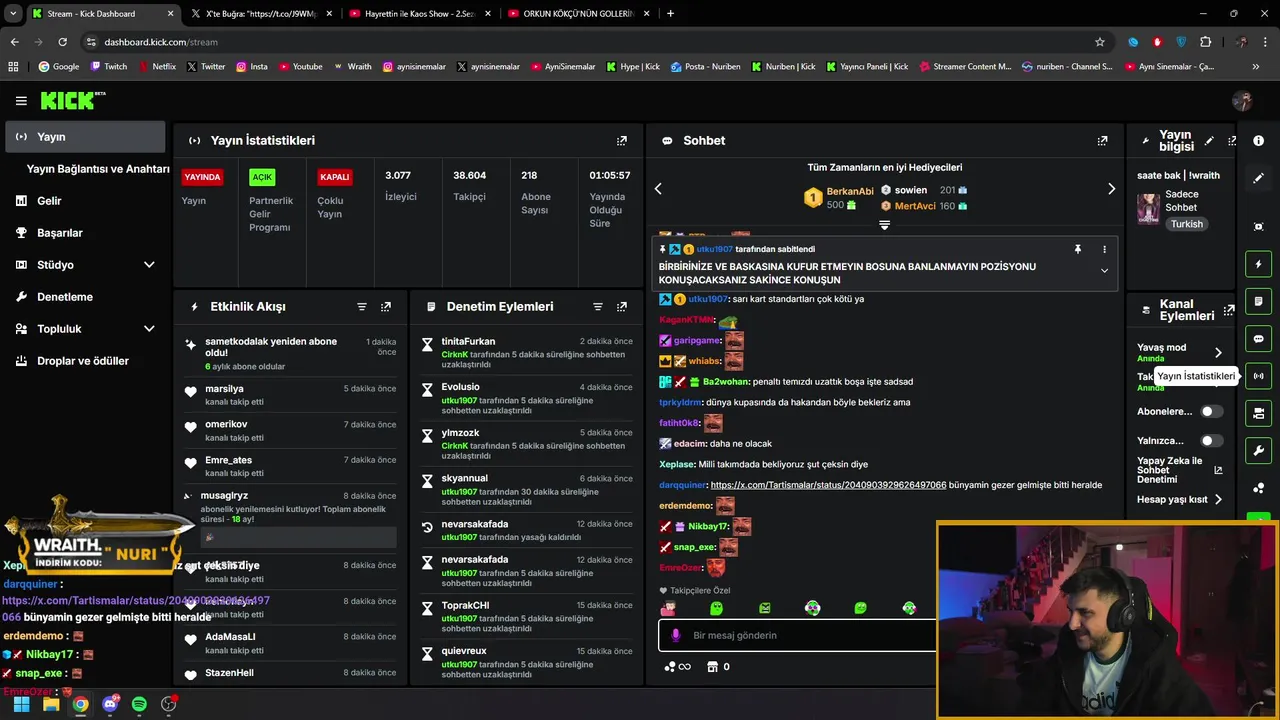Open channel points icon below chat input
Viewport: 1280px width, 720px height.
pyautogui.click(x=677, y=667)
